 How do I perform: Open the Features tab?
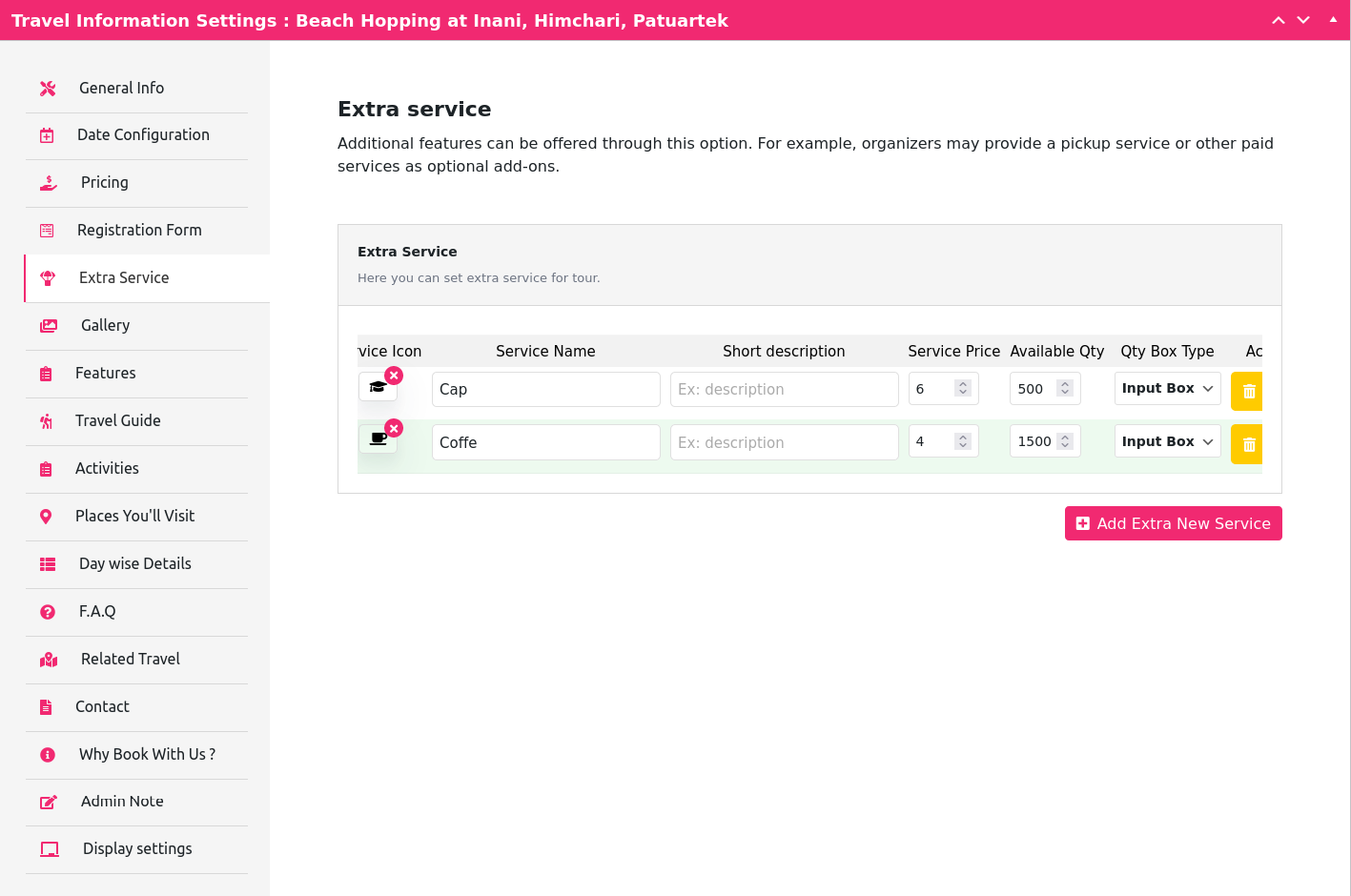pyautogui.click(x=136, y=374)
